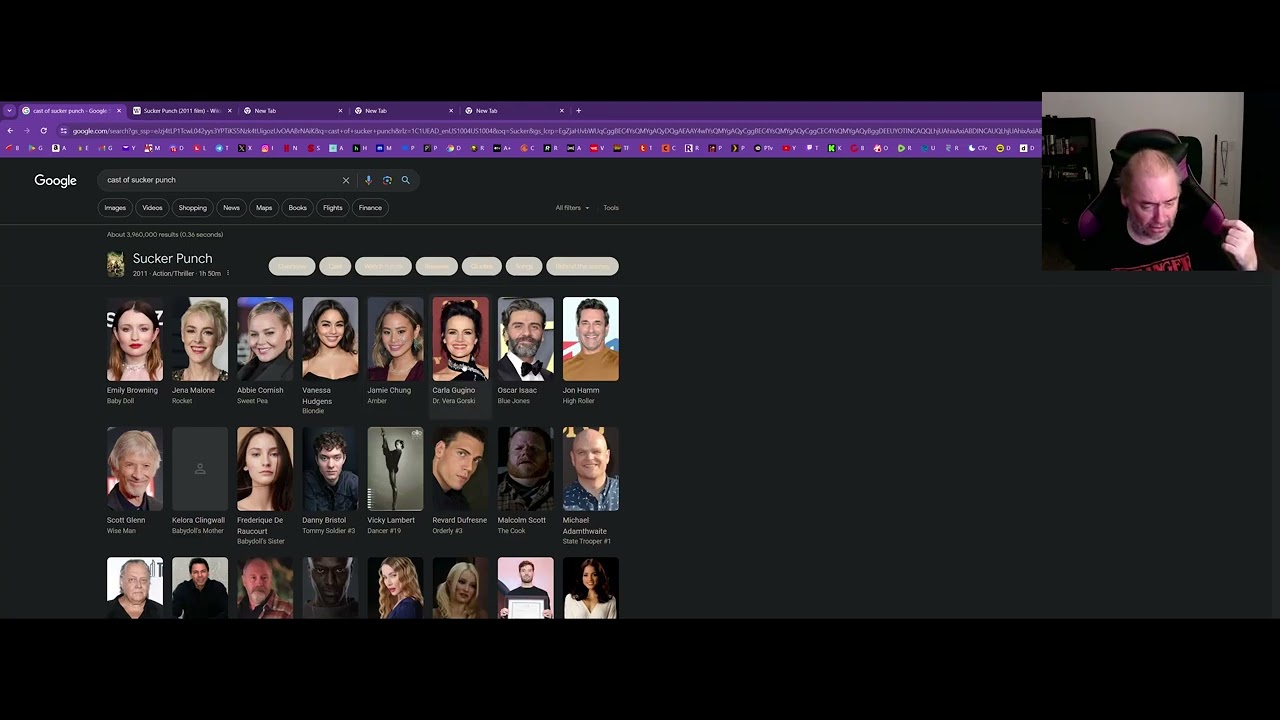
Task: Open Scott Glenn's cast photo
Action: tap(135, 469)
